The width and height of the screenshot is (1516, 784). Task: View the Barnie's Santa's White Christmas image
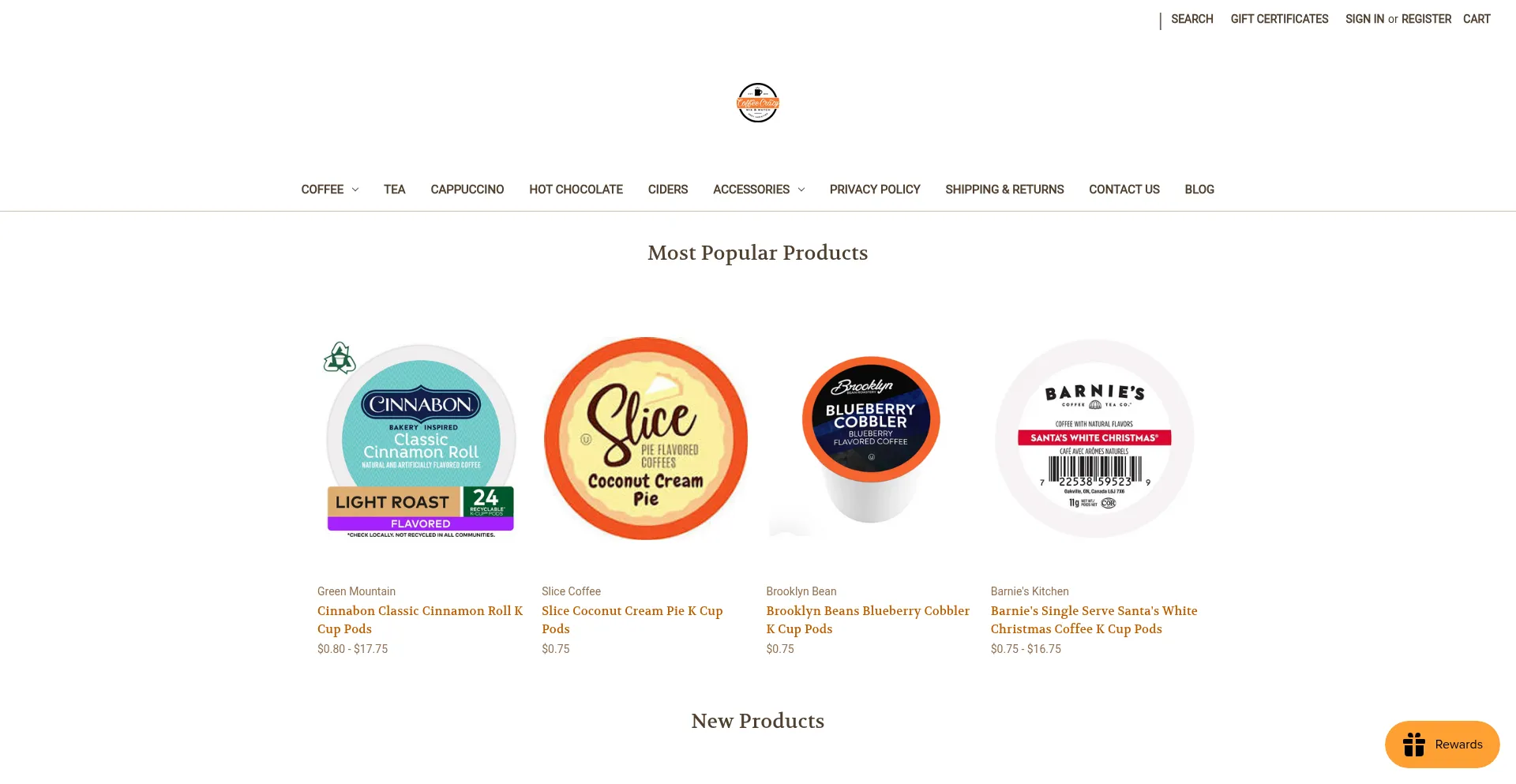tap(1094, 439)
